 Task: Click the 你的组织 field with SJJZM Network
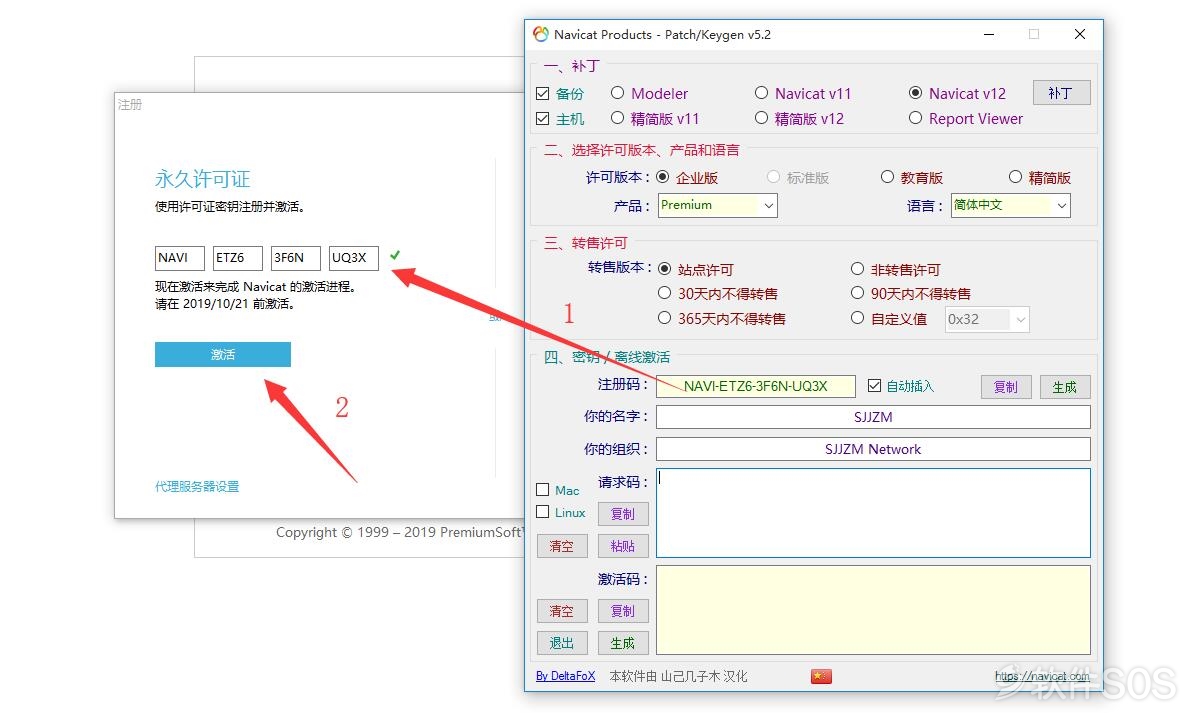[873, 449]
